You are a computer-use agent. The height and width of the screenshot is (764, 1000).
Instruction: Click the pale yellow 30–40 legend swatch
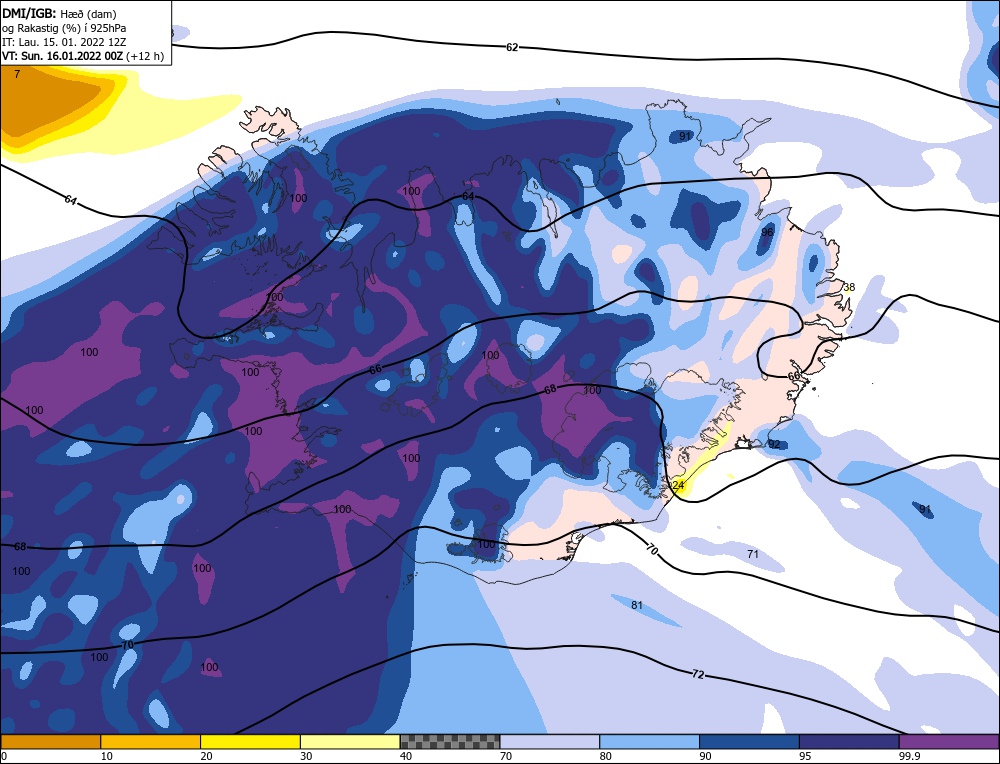[x=350, y=742]
